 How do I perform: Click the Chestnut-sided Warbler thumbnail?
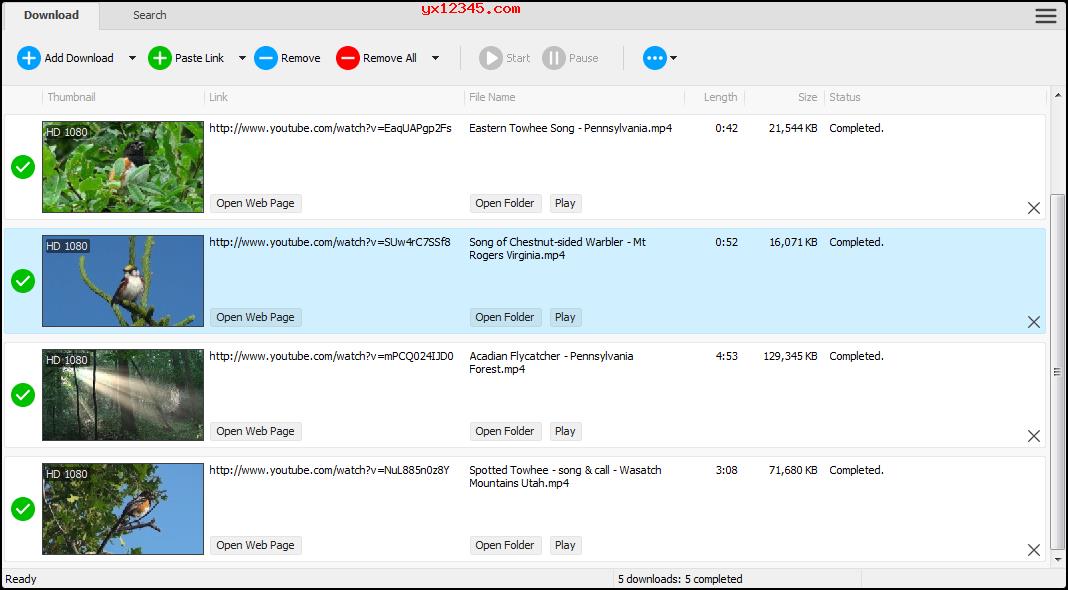pos(123,281)
